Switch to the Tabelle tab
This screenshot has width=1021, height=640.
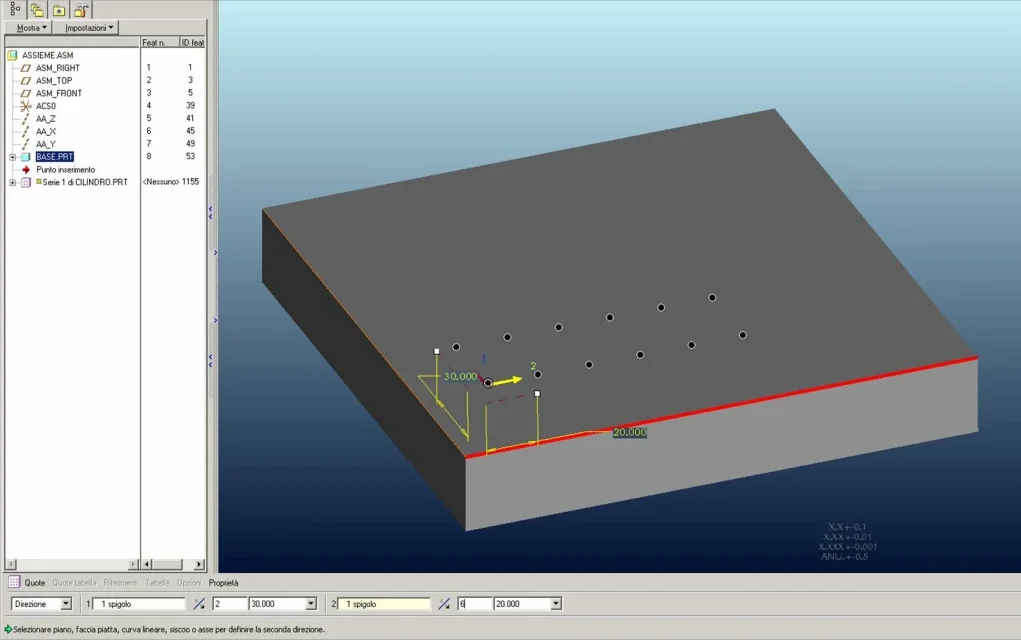158,583
